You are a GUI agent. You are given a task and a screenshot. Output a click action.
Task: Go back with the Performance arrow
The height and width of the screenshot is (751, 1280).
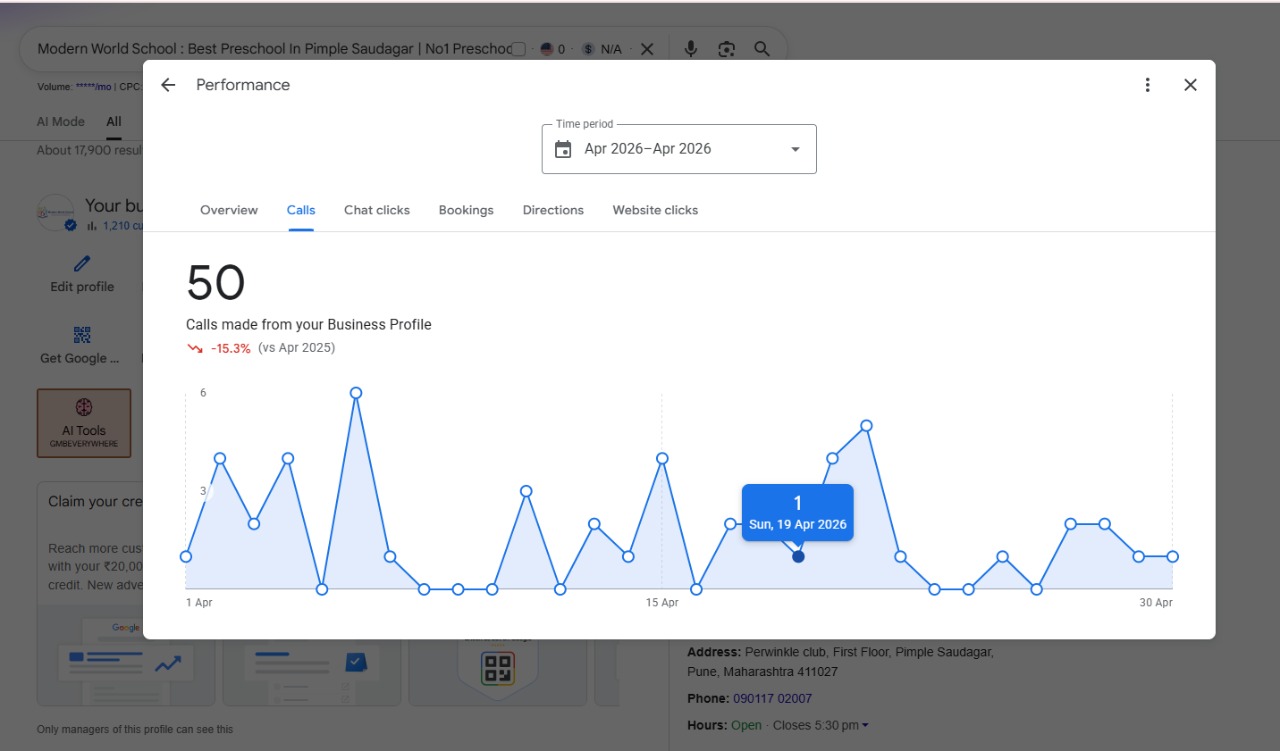tap(168, 85)
